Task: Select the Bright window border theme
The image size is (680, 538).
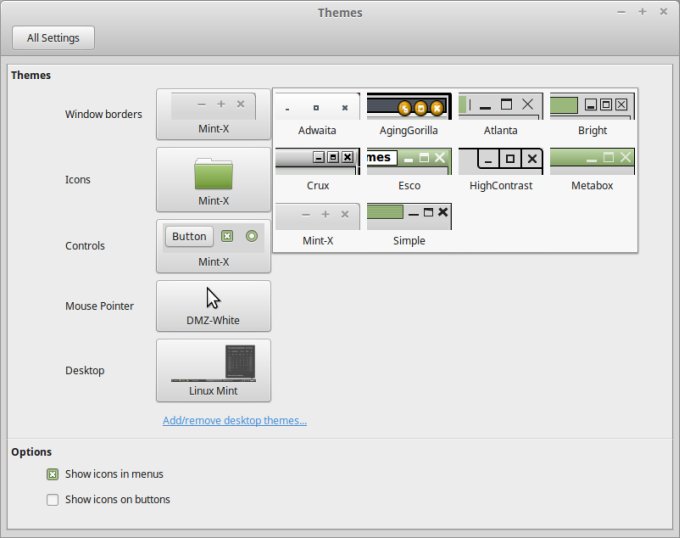Action: tap(592, 116)
